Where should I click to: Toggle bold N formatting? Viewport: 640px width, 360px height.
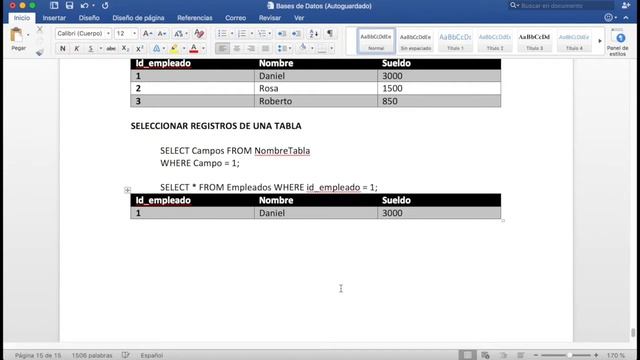pyautogui.click(x=62, y=49)
